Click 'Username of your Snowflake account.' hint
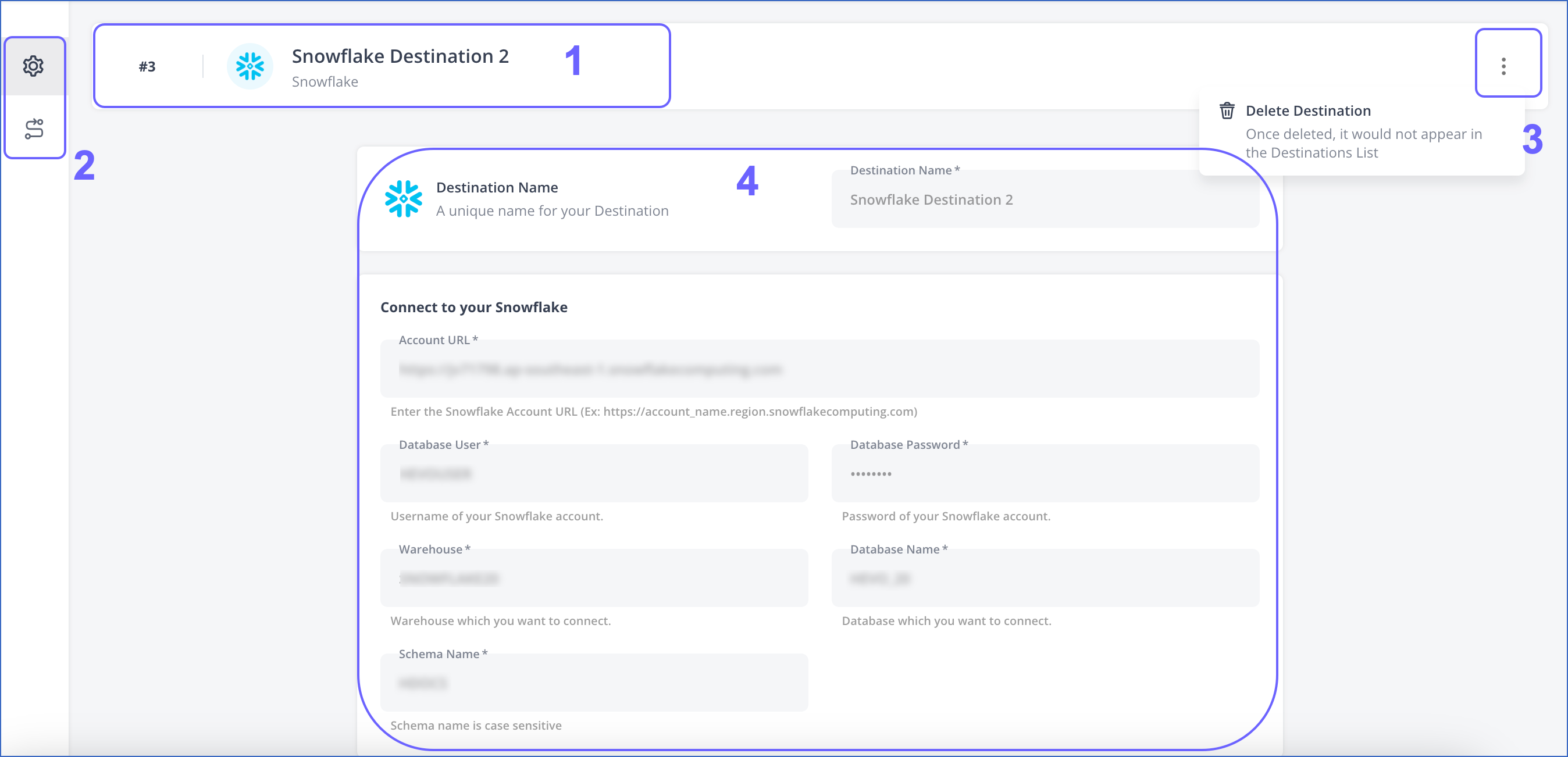 [497, 516]
